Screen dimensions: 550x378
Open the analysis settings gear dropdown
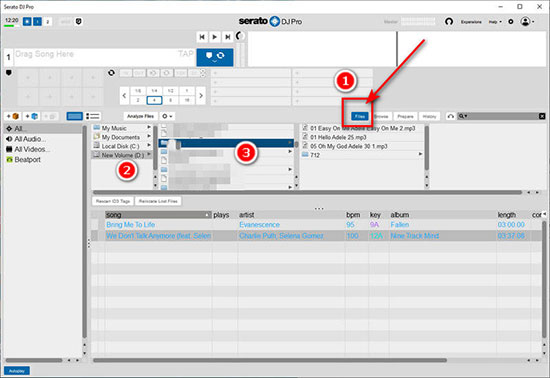pos(167,116)
